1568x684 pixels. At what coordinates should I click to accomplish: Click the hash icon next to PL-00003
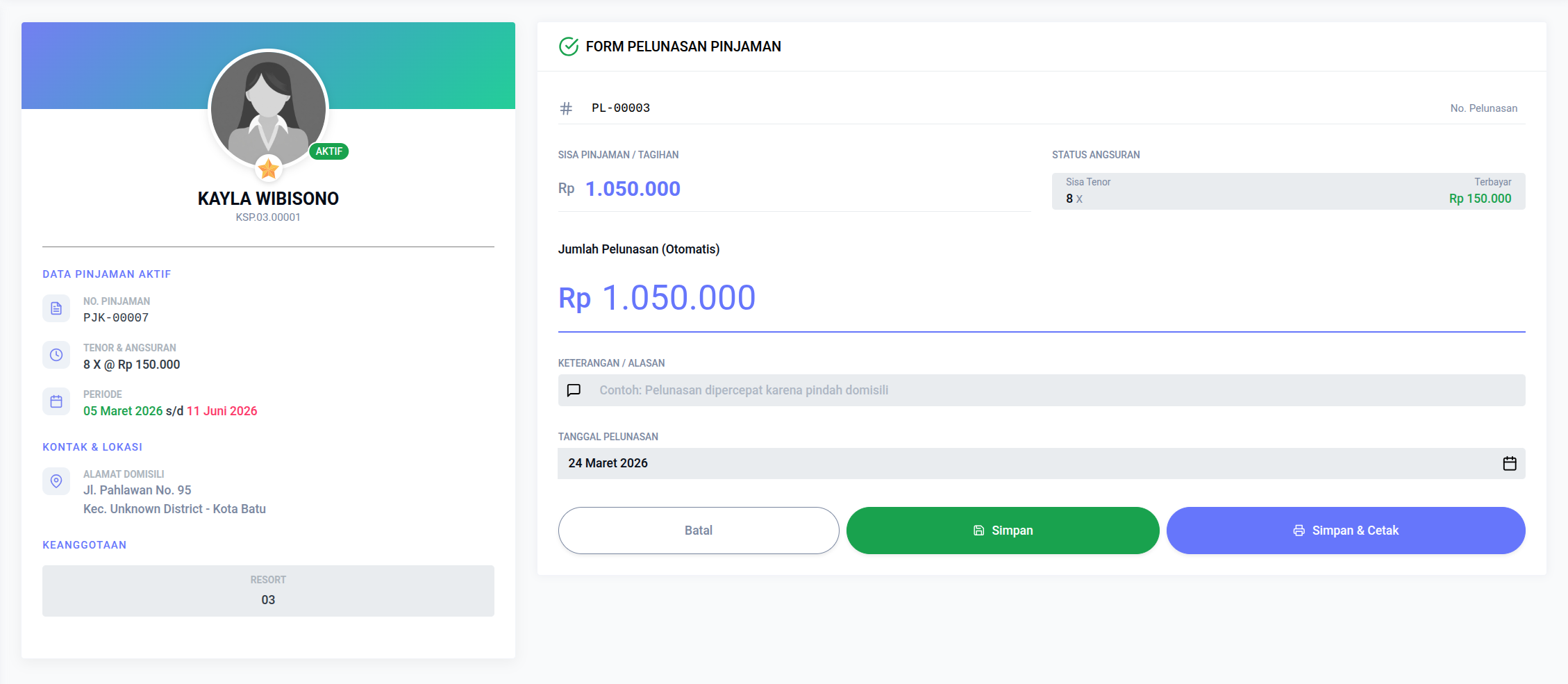tap(565, 108)
